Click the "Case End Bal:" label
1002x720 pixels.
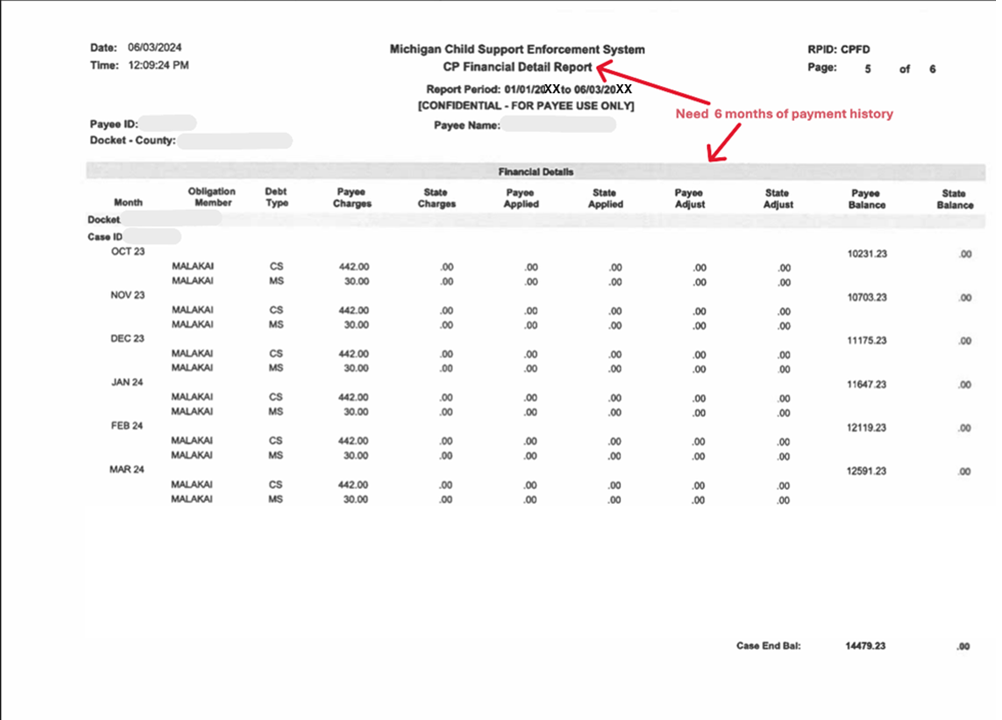pyautogui.click(x=768, y=646)
